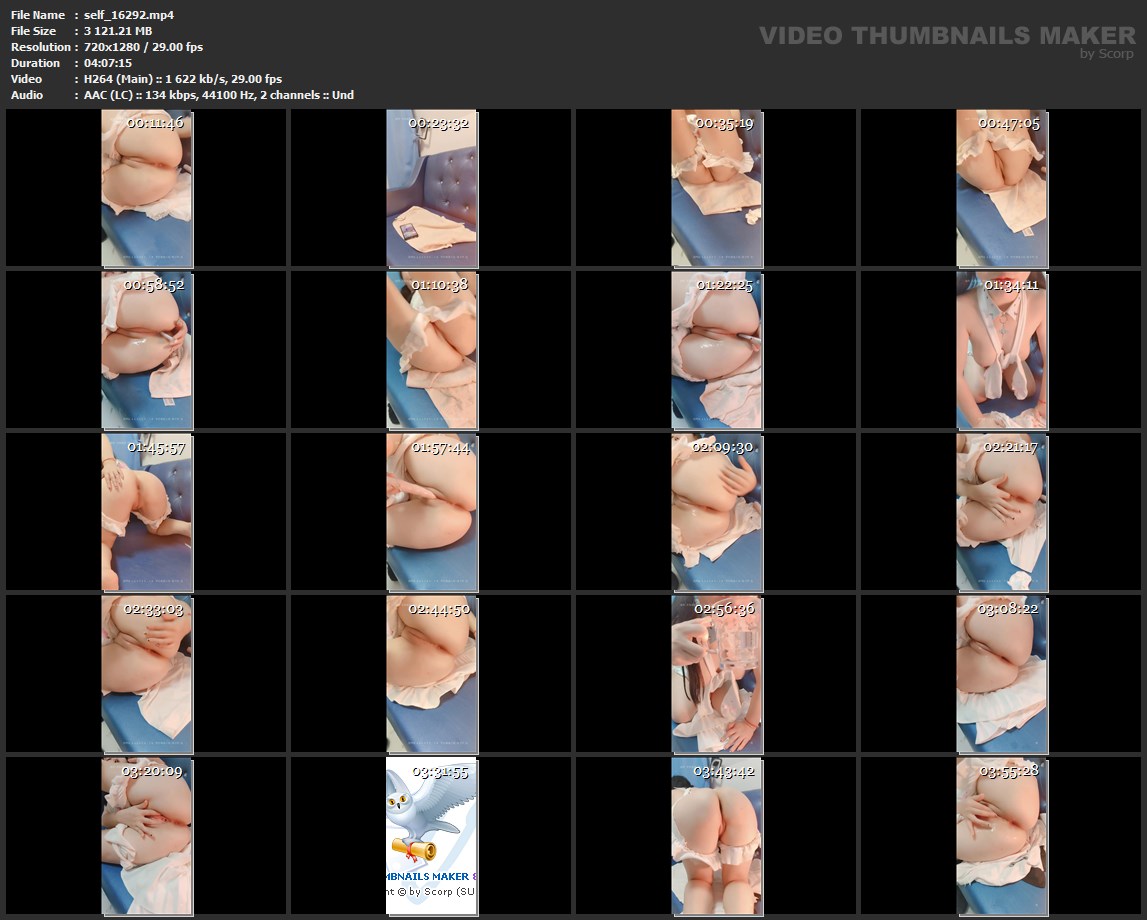Click the Duration value 04:07:15
This screenshot has width=1147, height=920.
click(x=108, y=63)
